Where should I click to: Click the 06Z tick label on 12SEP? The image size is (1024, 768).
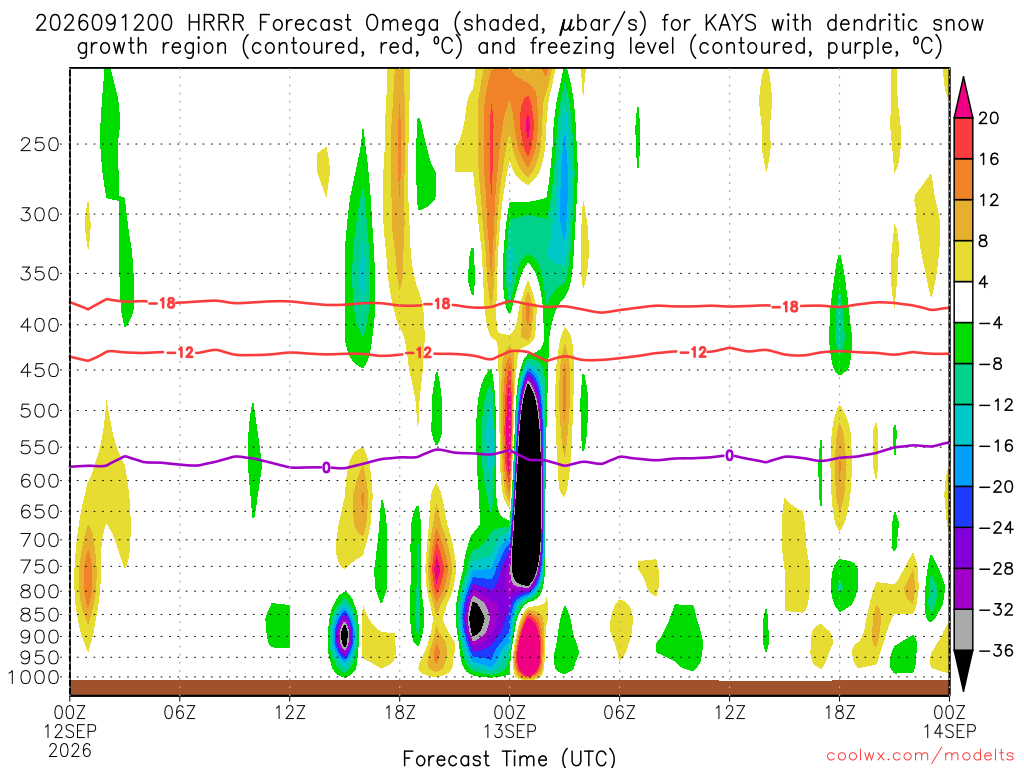(x=180, y=712)
